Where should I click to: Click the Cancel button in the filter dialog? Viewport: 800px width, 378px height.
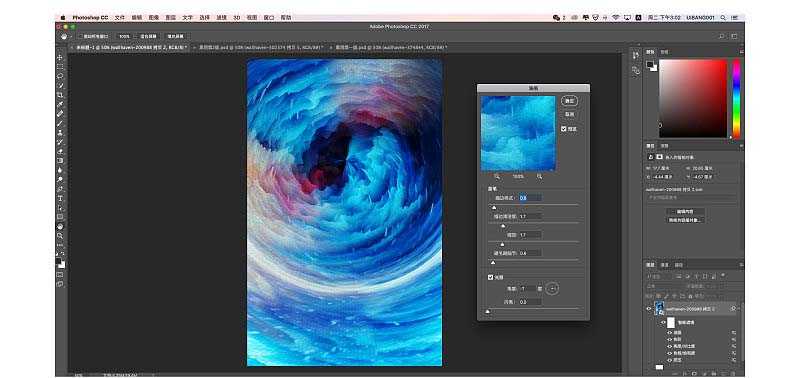[x=569, y=115]
